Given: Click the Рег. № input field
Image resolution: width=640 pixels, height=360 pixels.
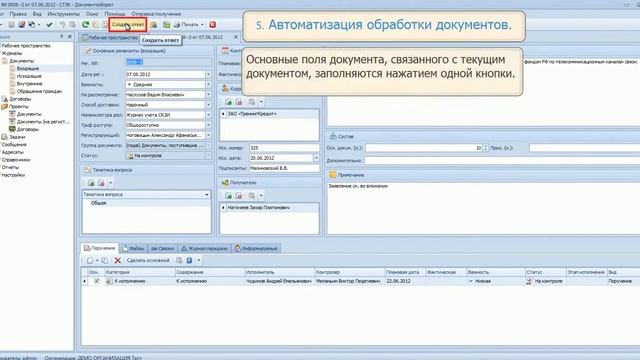Looking at the screenshot, I should coord(168,62).
